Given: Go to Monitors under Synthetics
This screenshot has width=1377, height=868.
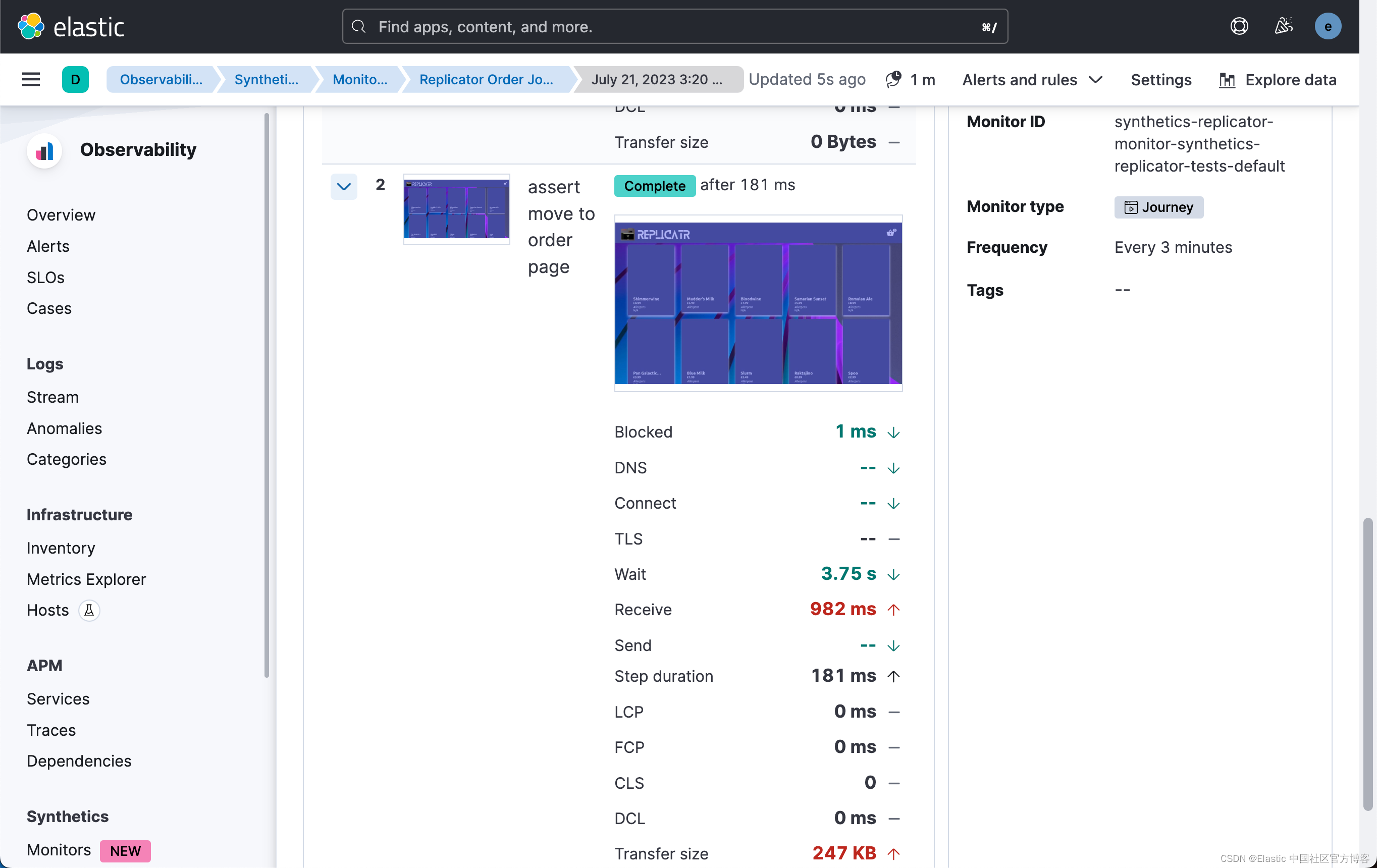Looking at the screenshot, I should pyautogui.click(x=59, y=850).
